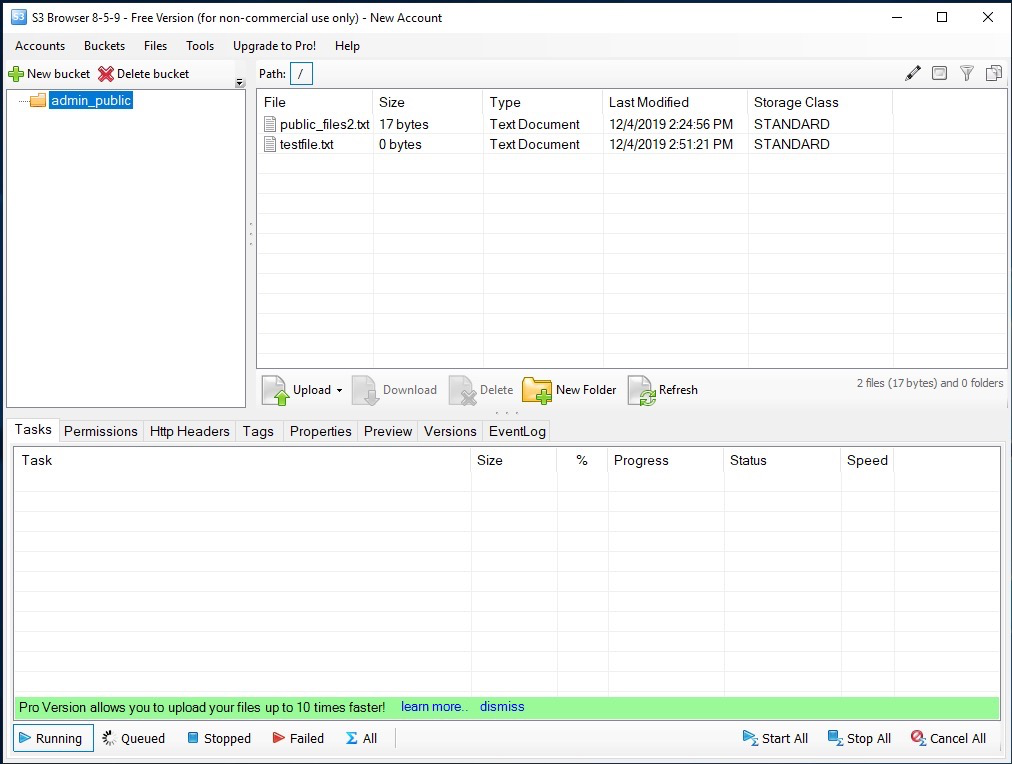
Task: Sort by the Type column header
Action: (x=543, y=102)
